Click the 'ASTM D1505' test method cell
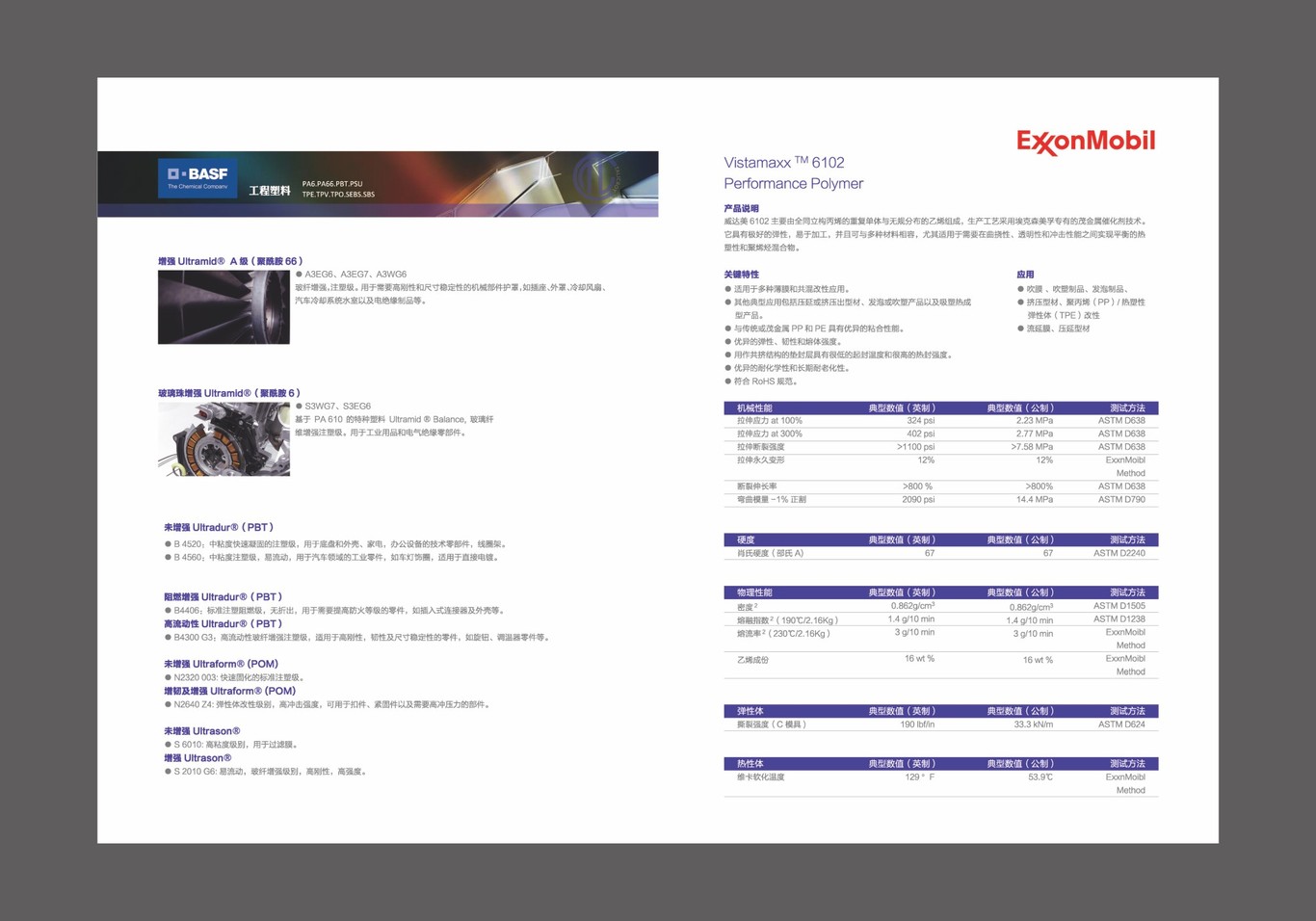 tap(1119, 607)
